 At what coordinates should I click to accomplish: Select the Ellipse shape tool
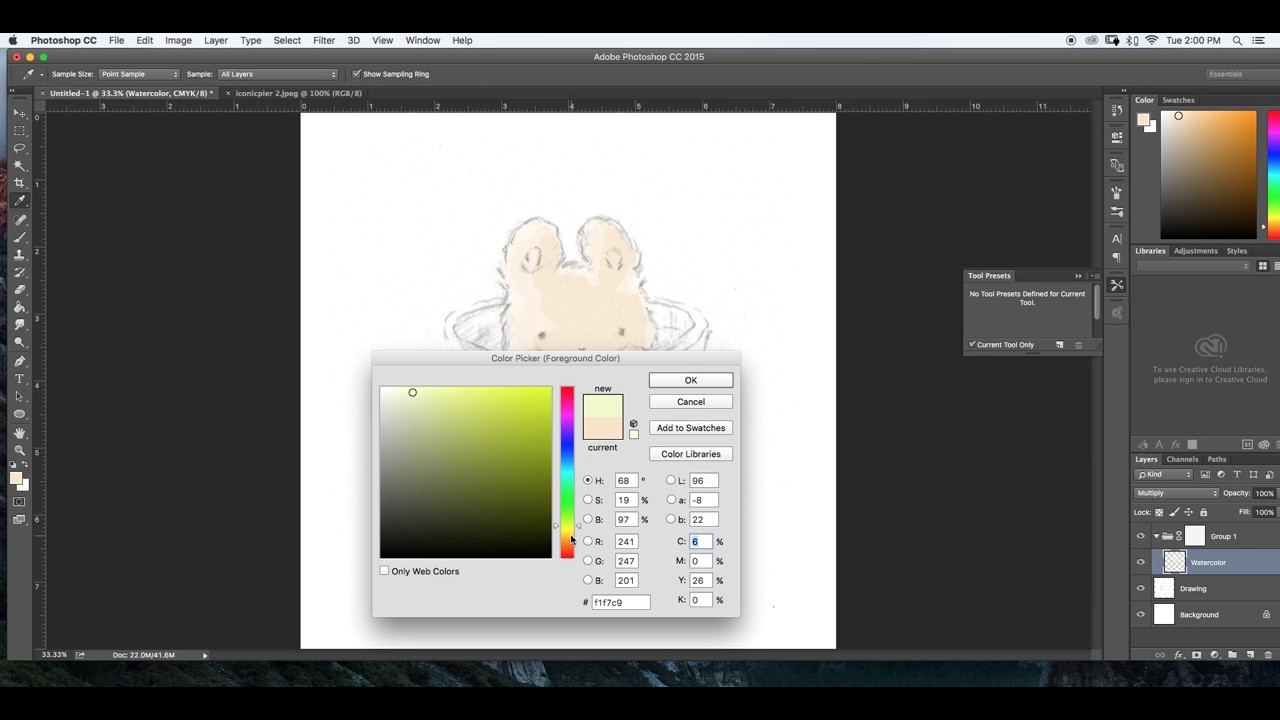pyautogui.click(x=19, y=414)
